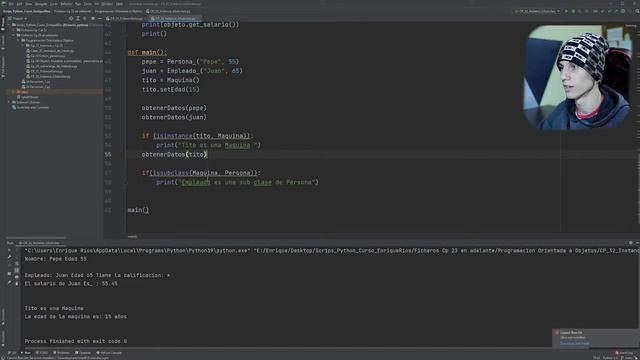This screenshot has width=640, height=360.
Task: Click the round icon left of the top-right search magnifier
Action: [x=622, y=11]
